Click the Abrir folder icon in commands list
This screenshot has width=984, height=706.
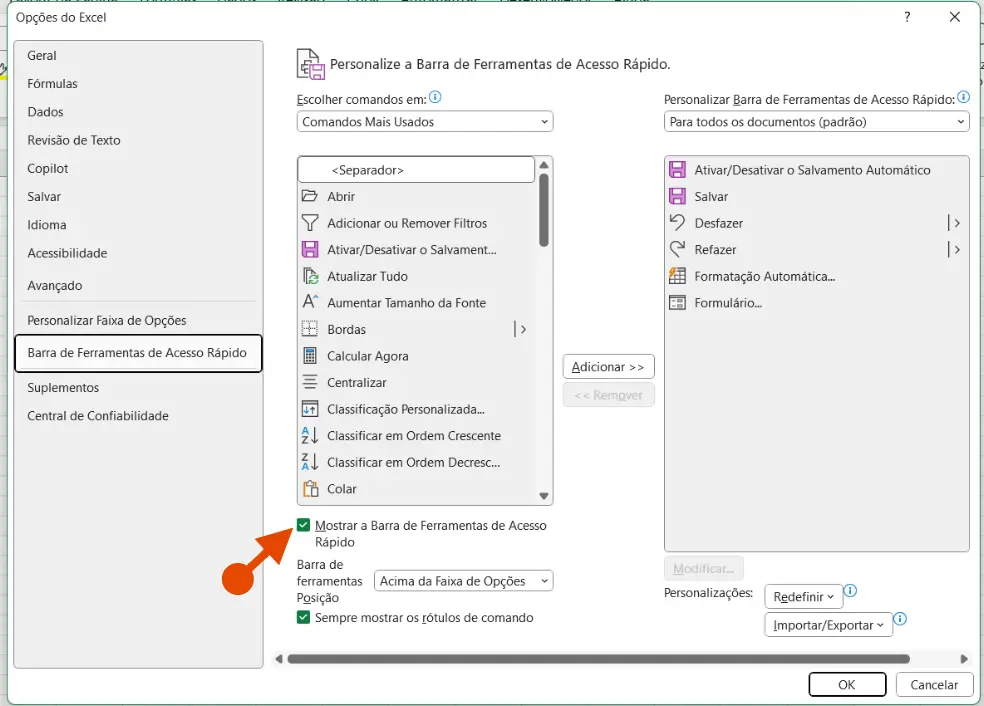point(309,196)
